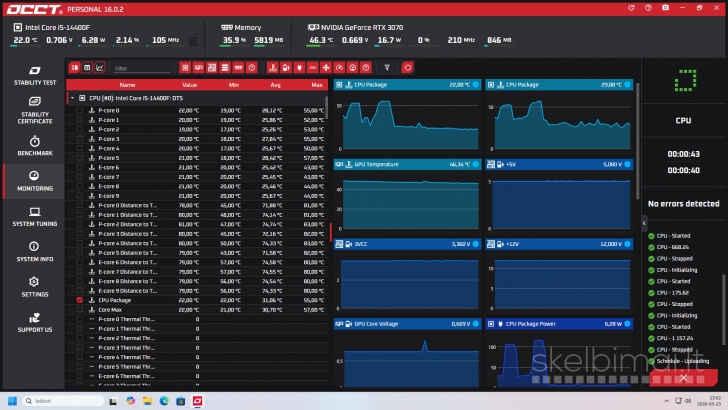This screenshot has width=728, height=410.
Task: Uncheck the CPU Package checkbox
Action: [80, 300]
